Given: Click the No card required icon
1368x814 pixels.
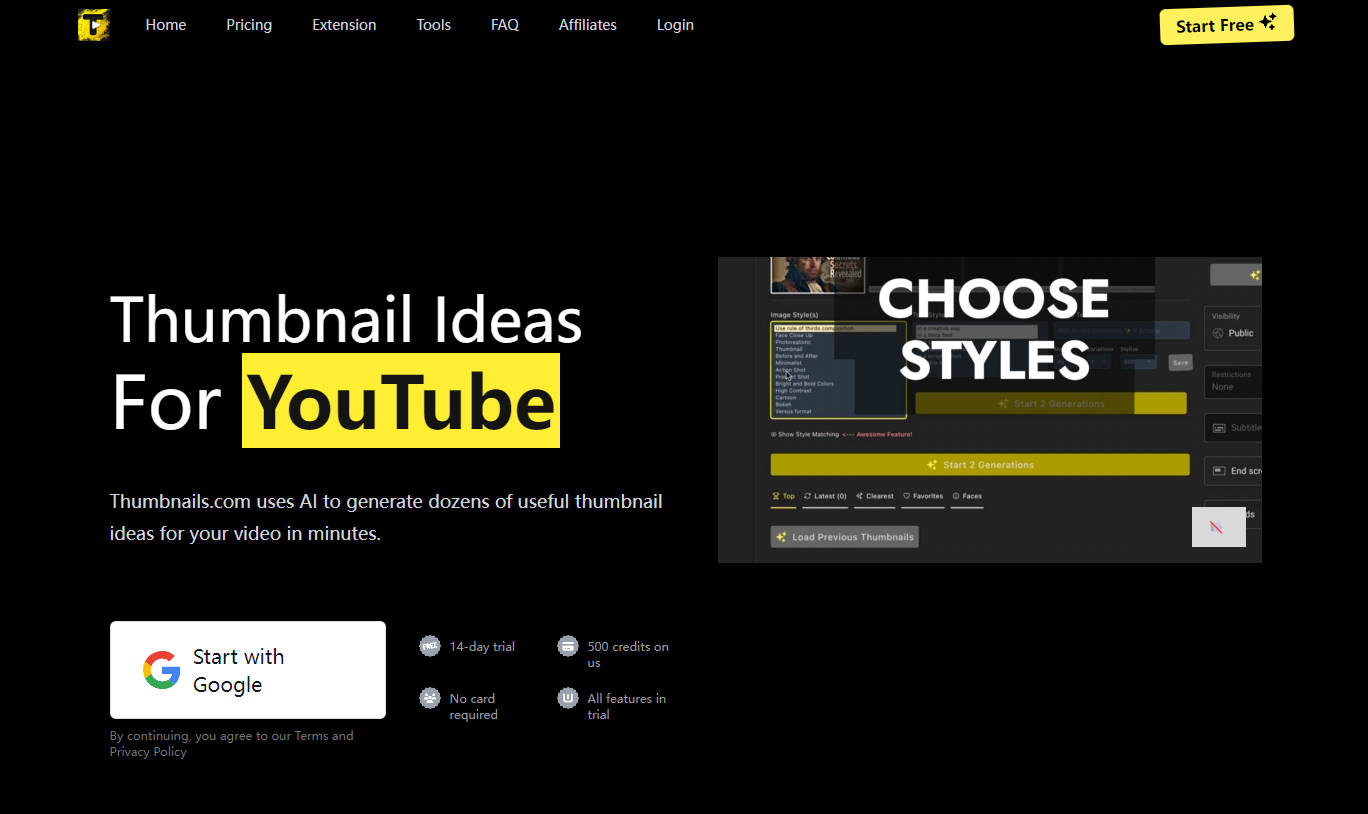Looking at the screenshot, I should [x=429, y=698].
